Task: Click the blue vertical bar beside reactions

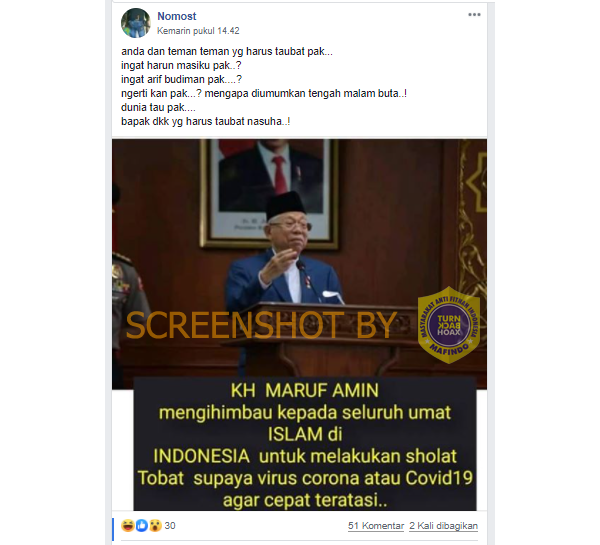Action: 113,530
